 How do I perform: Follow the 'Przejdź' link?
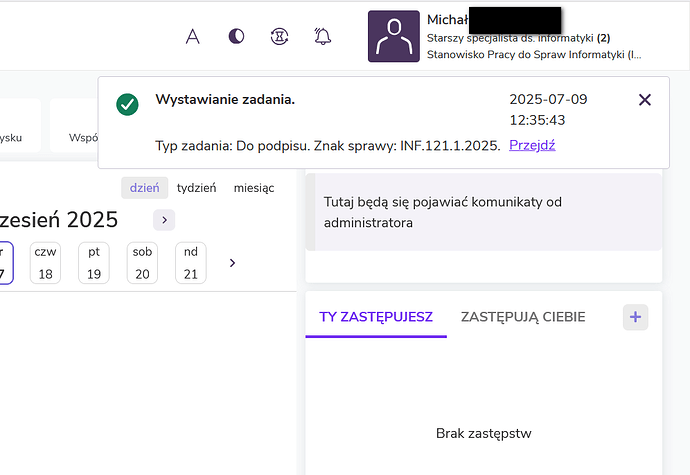point(532,145)
